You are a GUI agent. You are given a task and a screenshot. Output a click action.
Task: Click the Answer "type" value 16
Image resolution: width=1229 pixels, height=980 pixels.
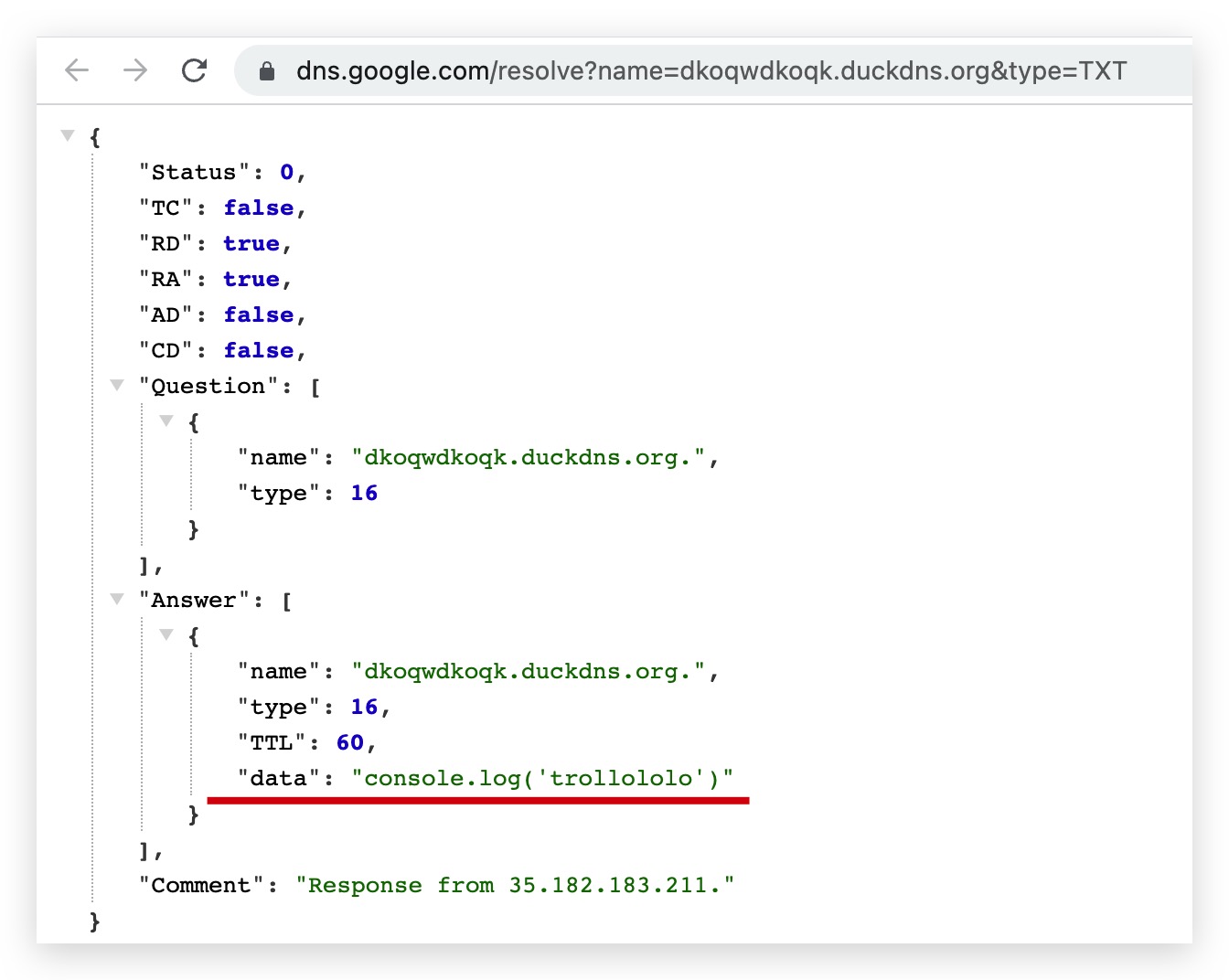(x=364, y=707)
